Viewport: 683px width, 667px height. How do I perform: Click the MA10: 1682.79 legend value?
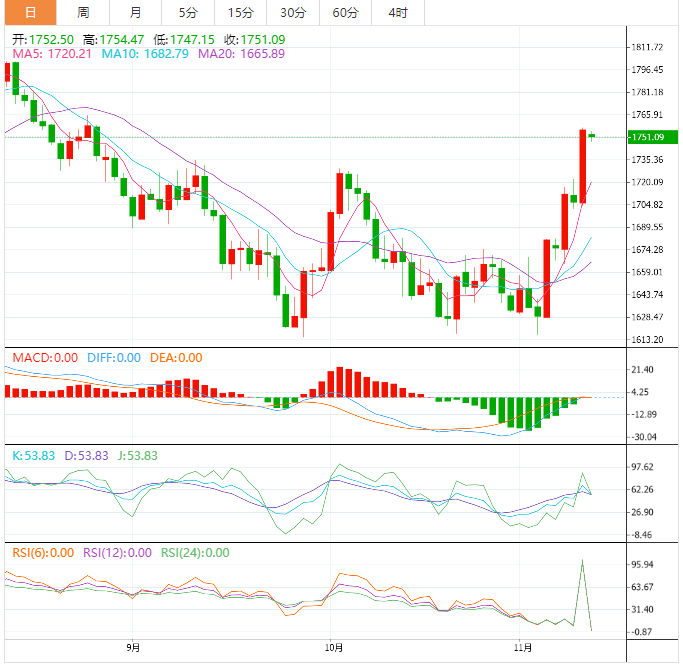(x=145, y=54)
